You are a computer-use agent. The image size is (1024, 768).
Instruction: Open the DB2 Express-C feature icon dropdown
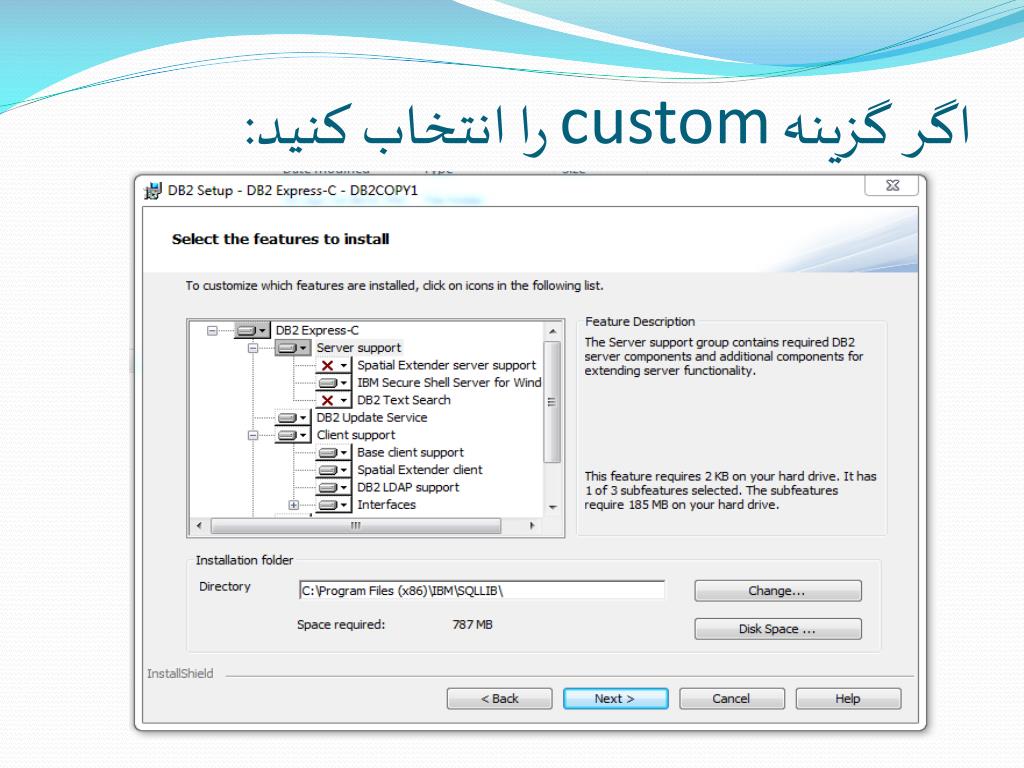tap(251, 330)
